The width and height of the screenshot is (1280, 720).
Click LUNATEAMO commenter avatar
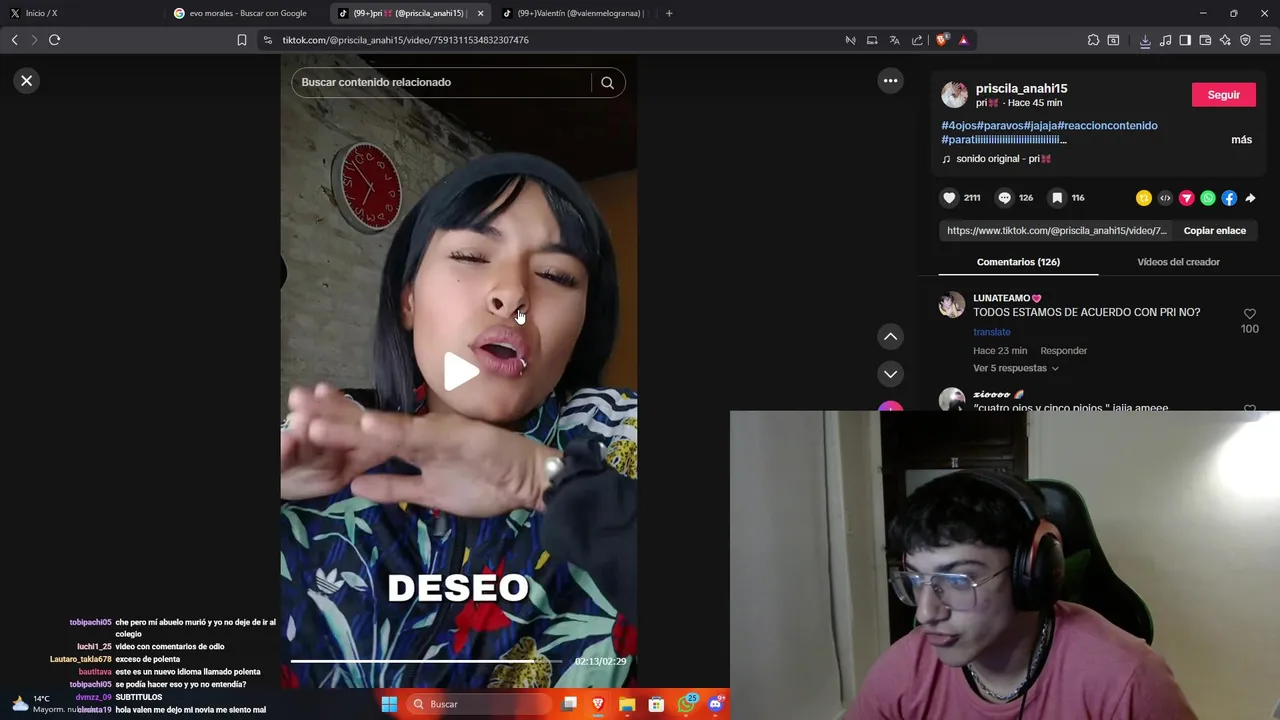pos(952,304)
